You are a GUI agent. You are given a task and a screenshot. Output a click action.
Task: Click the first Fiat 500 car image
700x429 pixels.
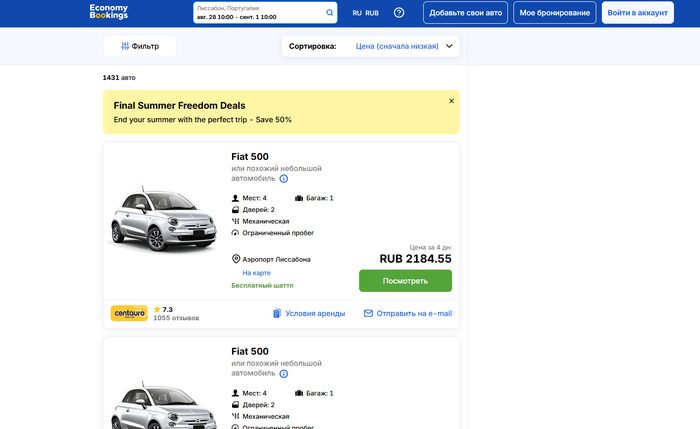coord(164,220)
